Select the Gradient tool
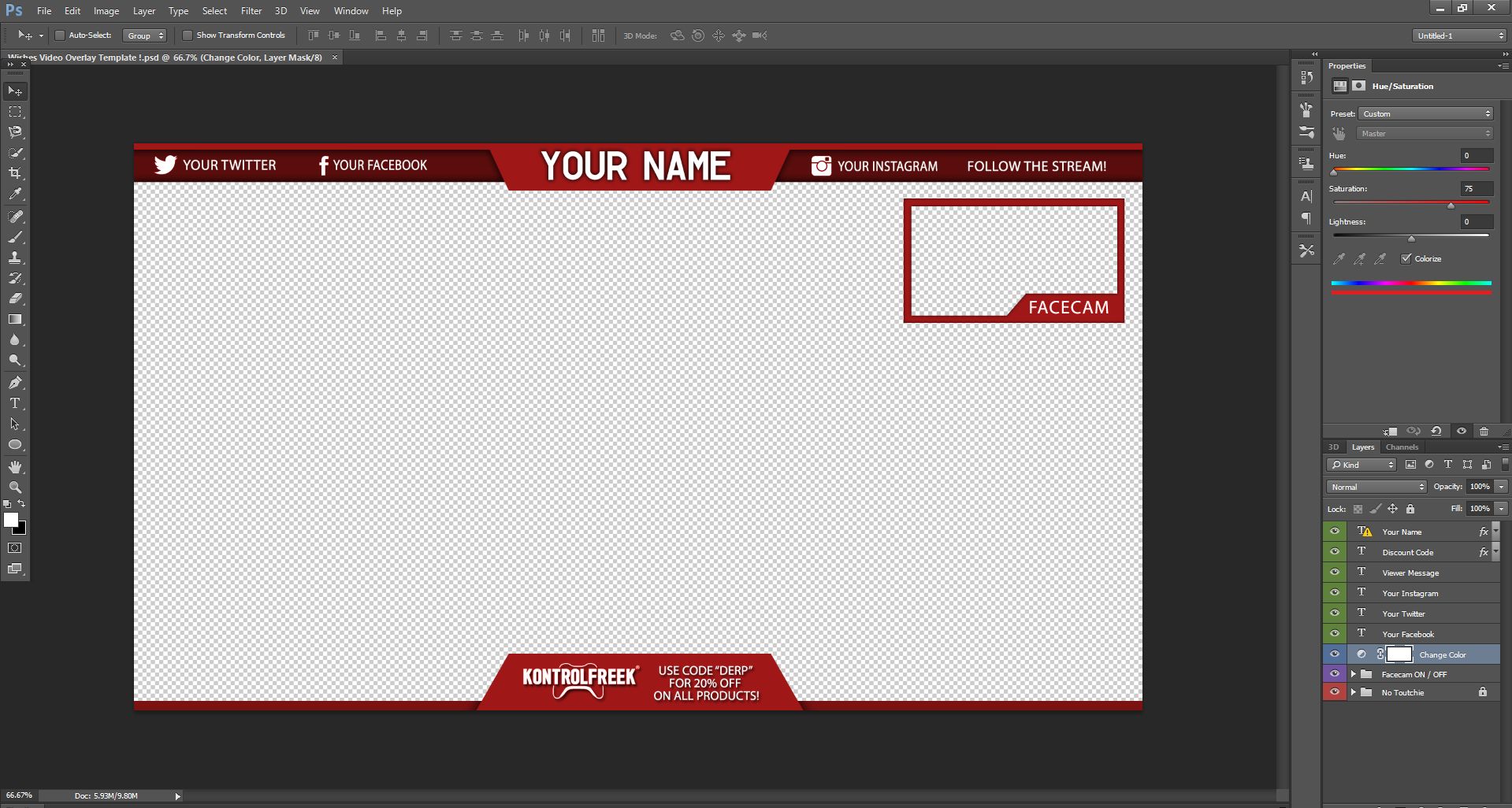 click(x=15, y=320)
